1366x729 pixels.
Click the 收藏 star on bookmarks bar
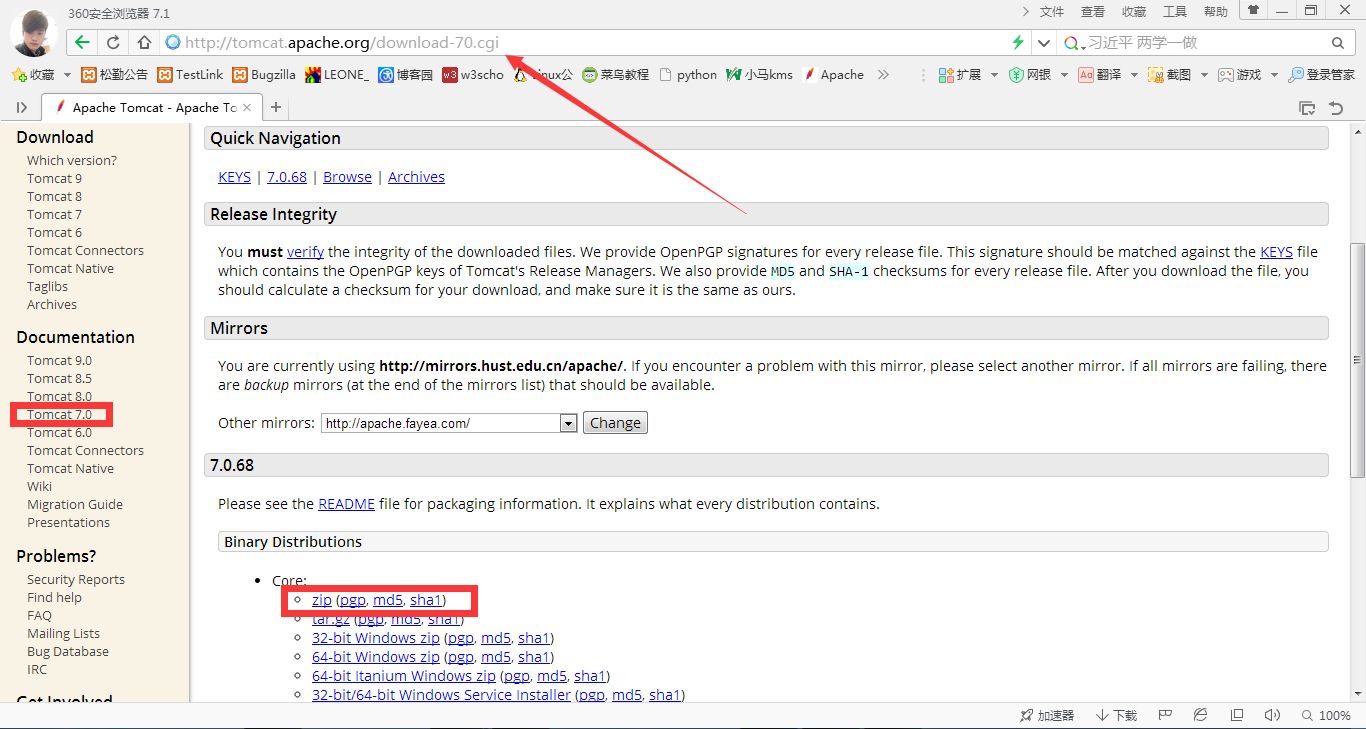[x=33, y=75]
